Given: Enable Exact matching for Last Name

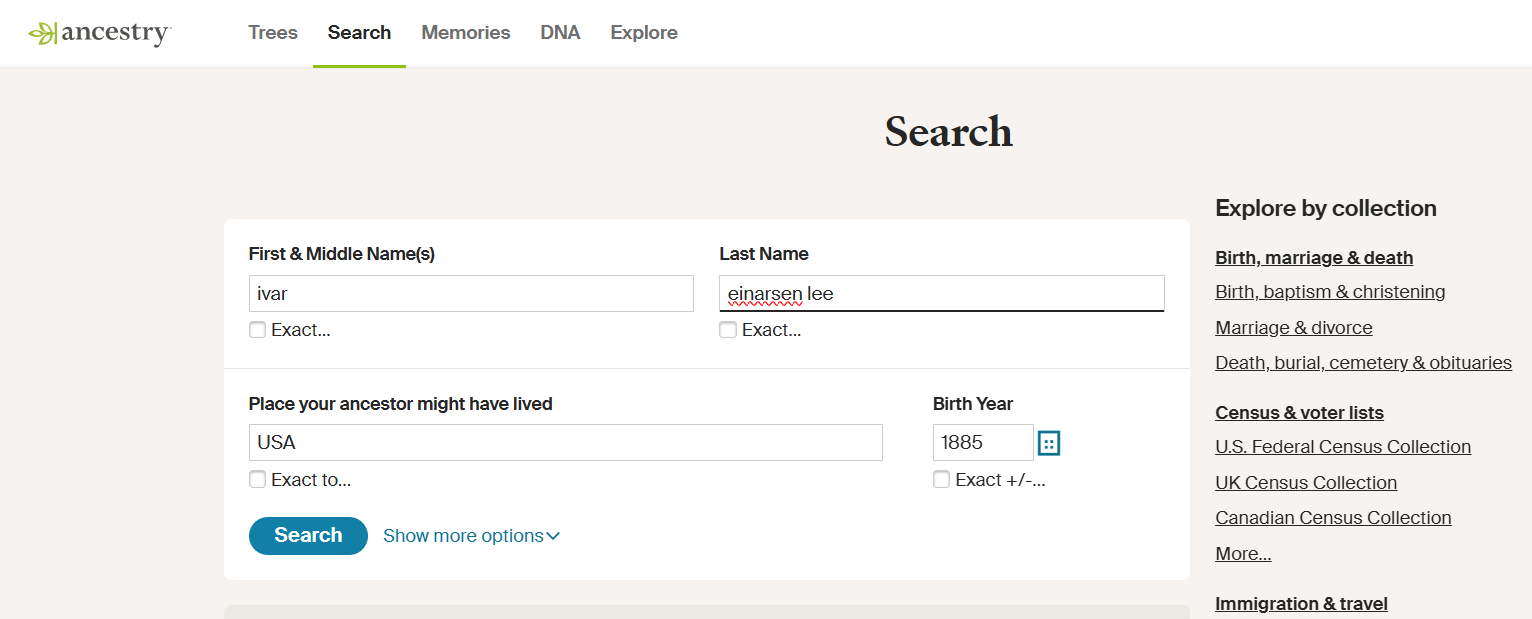Looking at the screenshot, I should click(727, 329).
